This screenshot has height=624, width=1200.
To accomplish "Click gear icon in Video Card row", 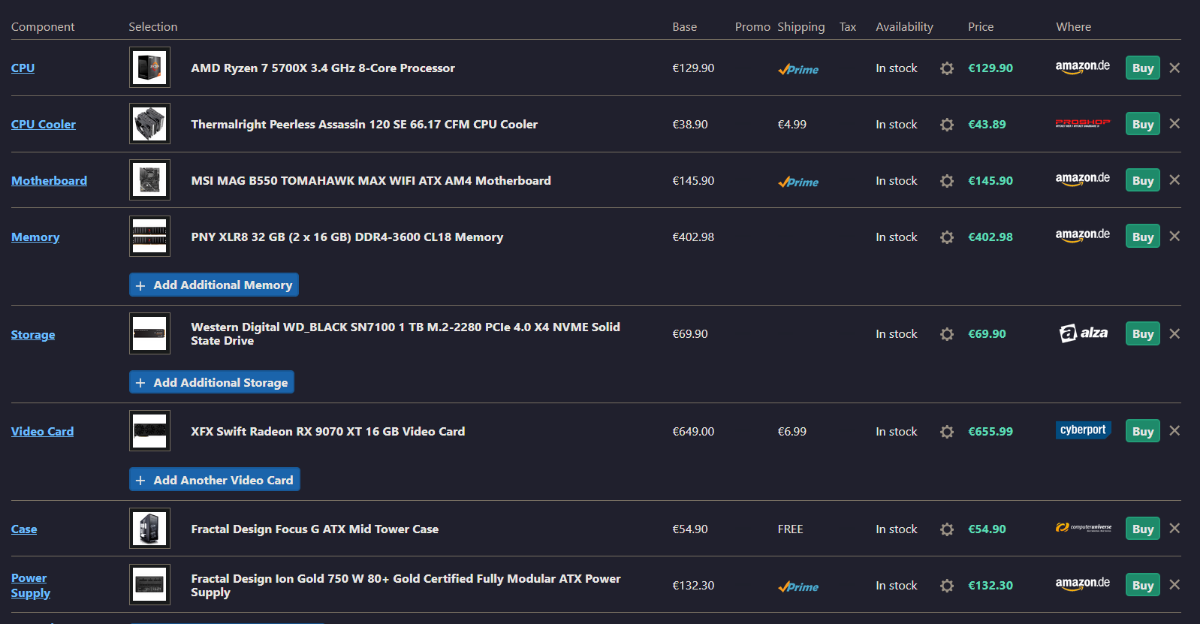I will [x=947, y=432].
